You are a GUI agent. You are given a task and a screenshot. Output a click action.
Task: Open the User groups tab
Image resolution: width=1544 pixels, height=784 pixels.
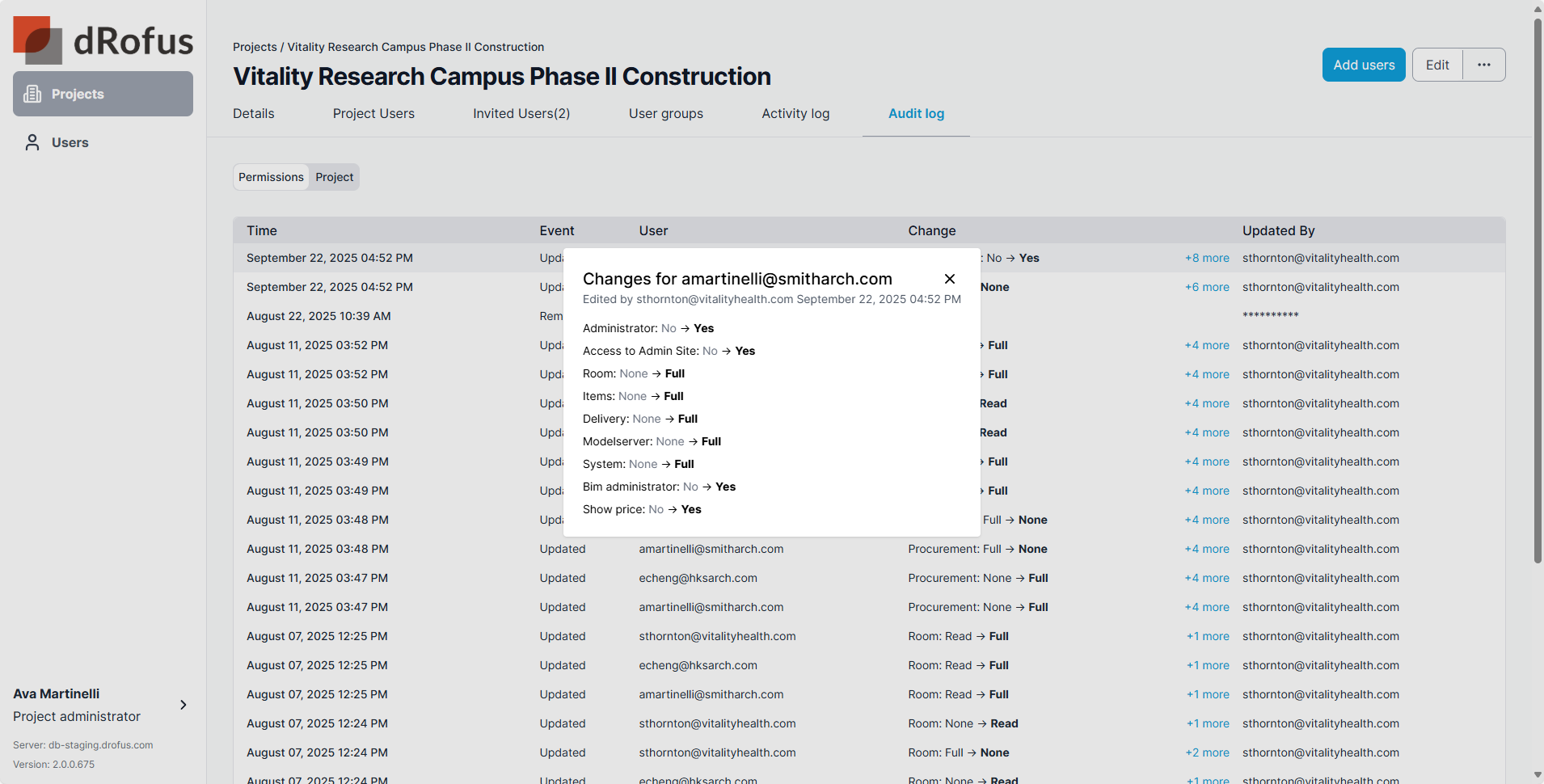tap(665, 114)
